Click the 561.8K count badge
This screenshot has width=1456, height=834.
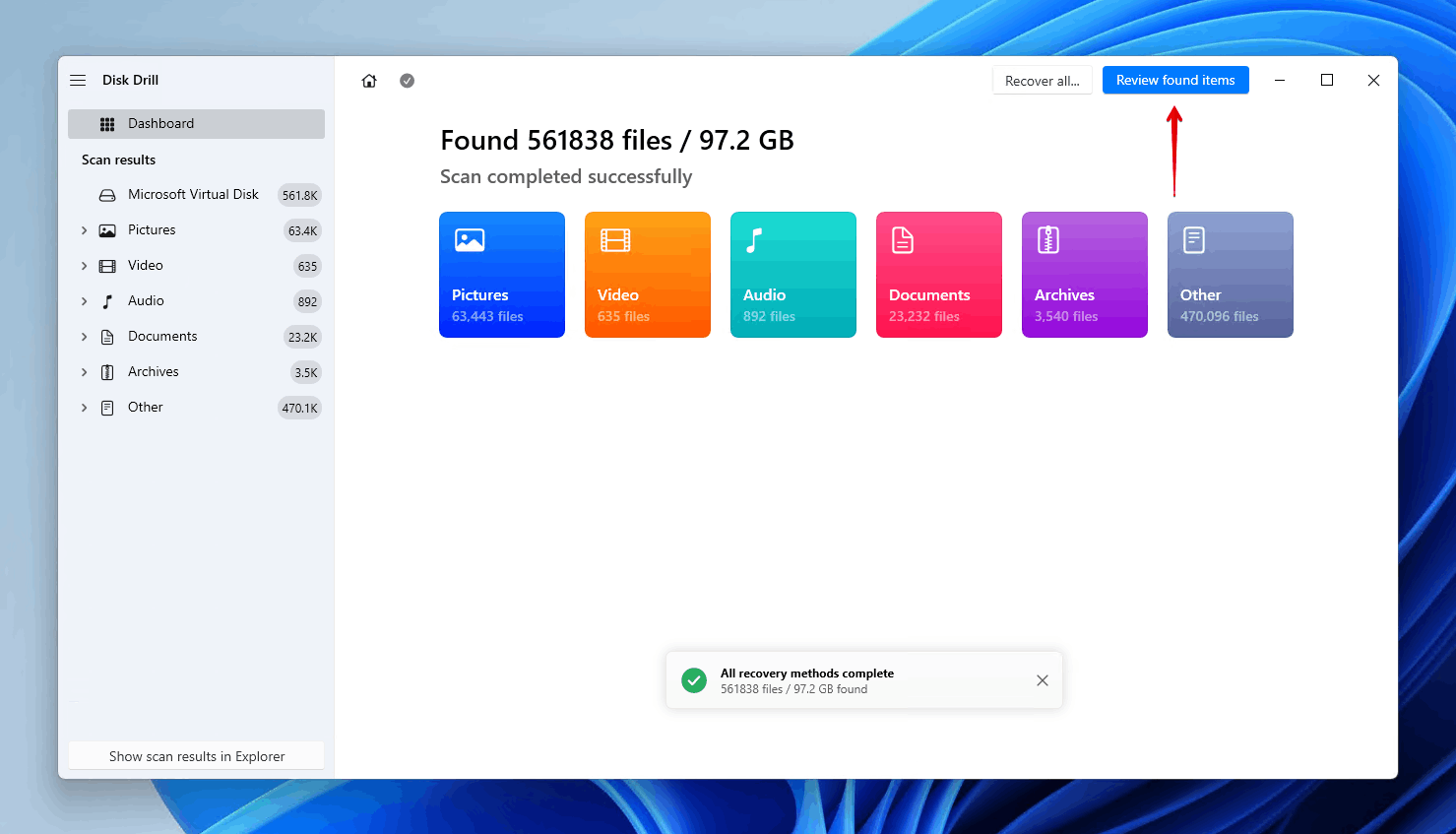coord(299,195)
